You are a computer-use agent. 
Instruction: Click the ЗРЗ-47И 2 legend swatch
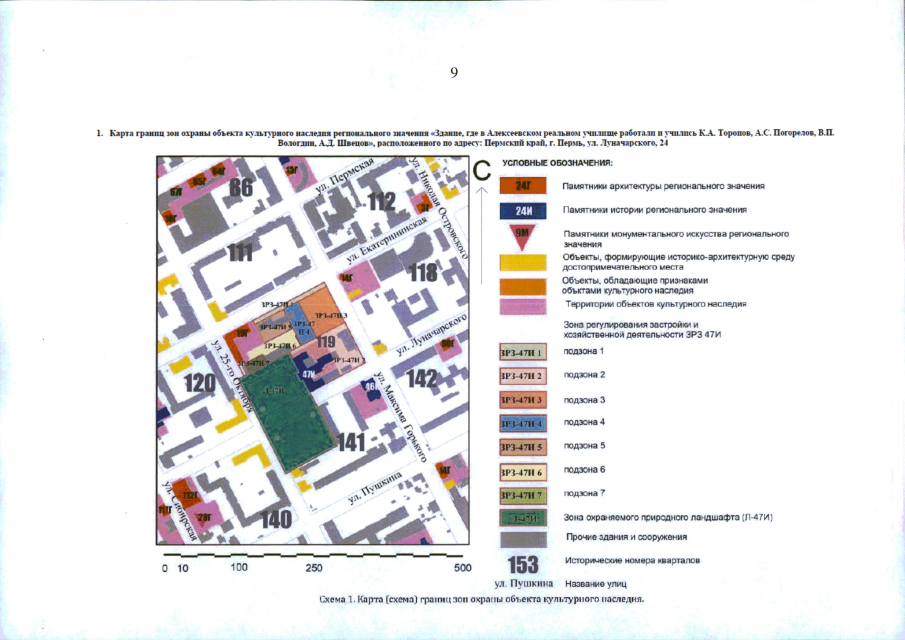coord(523,376)
